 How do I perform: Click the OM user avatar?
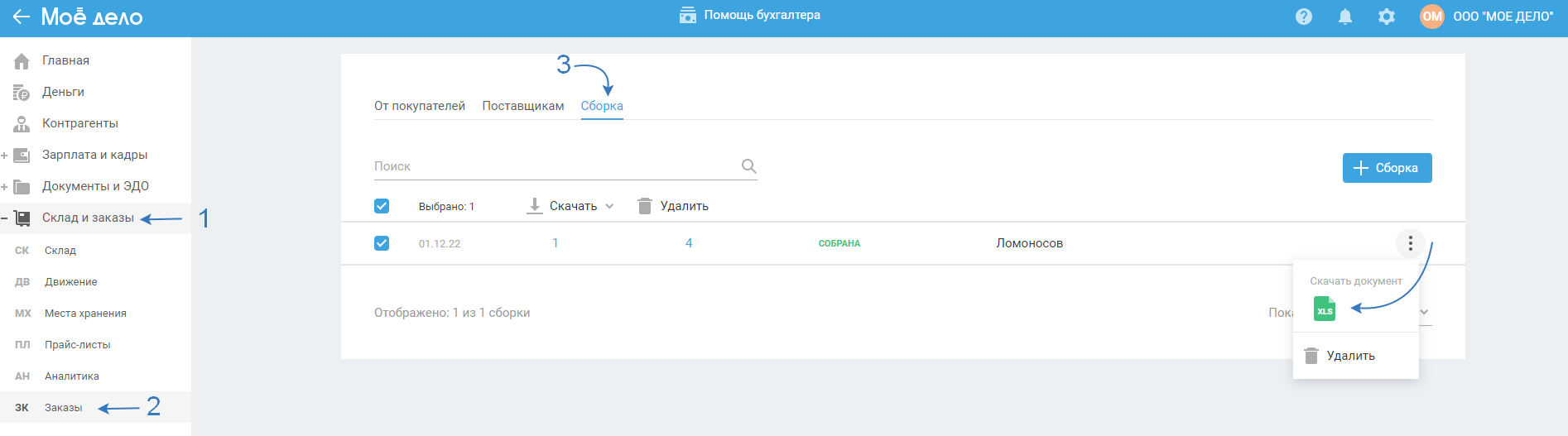(x=1432, y=17)
